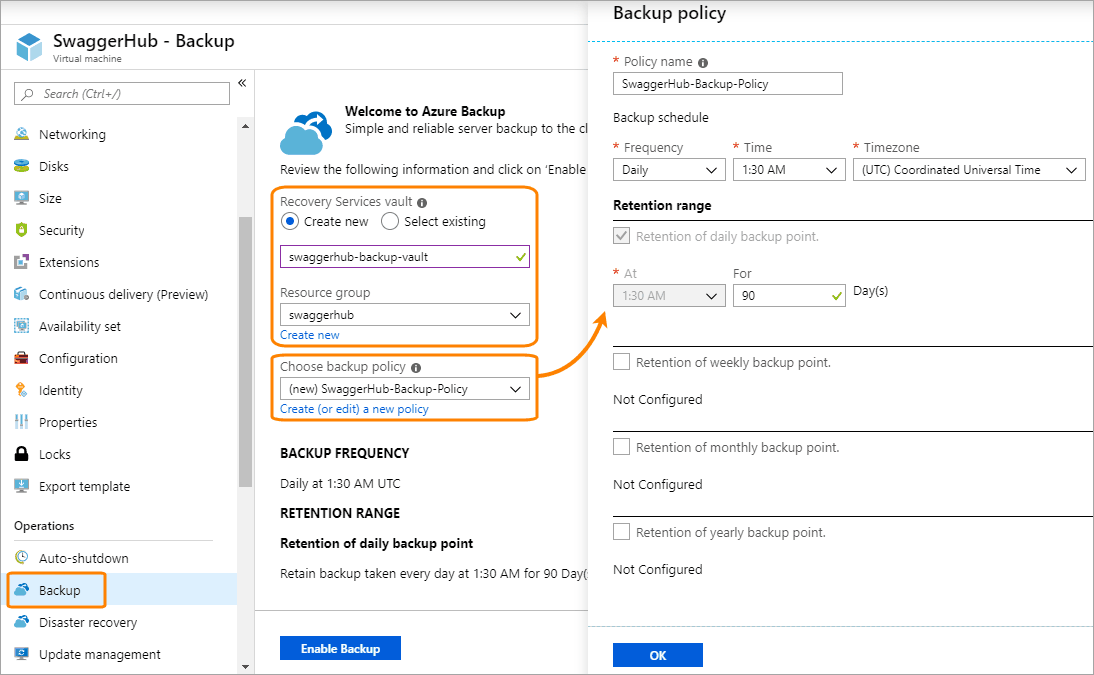Select the Identity key icon
Image resolution: width=1094 pixels, height=675 pixels.
(22, 390)
